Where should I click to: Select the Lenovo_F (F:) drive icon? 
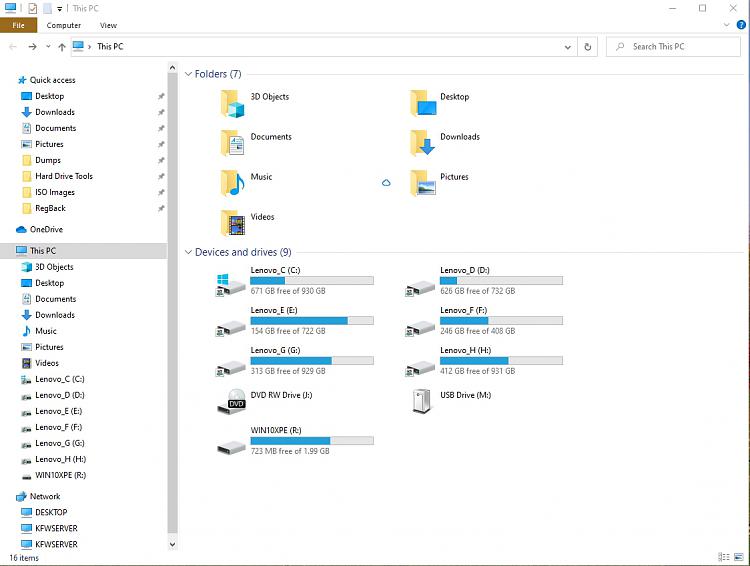(x=420, y=328)
